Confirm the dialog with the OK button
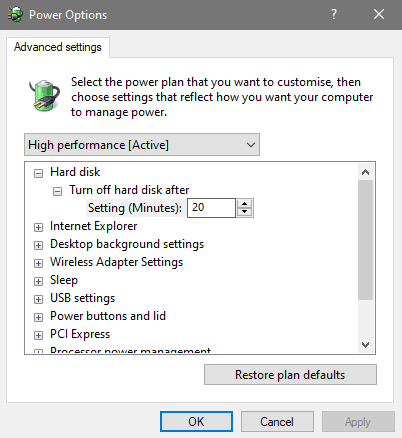 tap(196, 422)
